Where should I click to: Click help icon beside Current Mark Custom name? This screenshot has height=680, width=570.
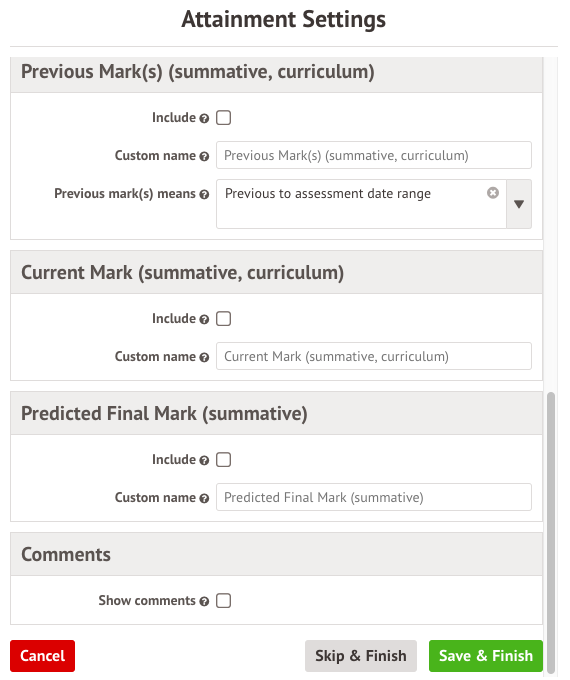204,357
